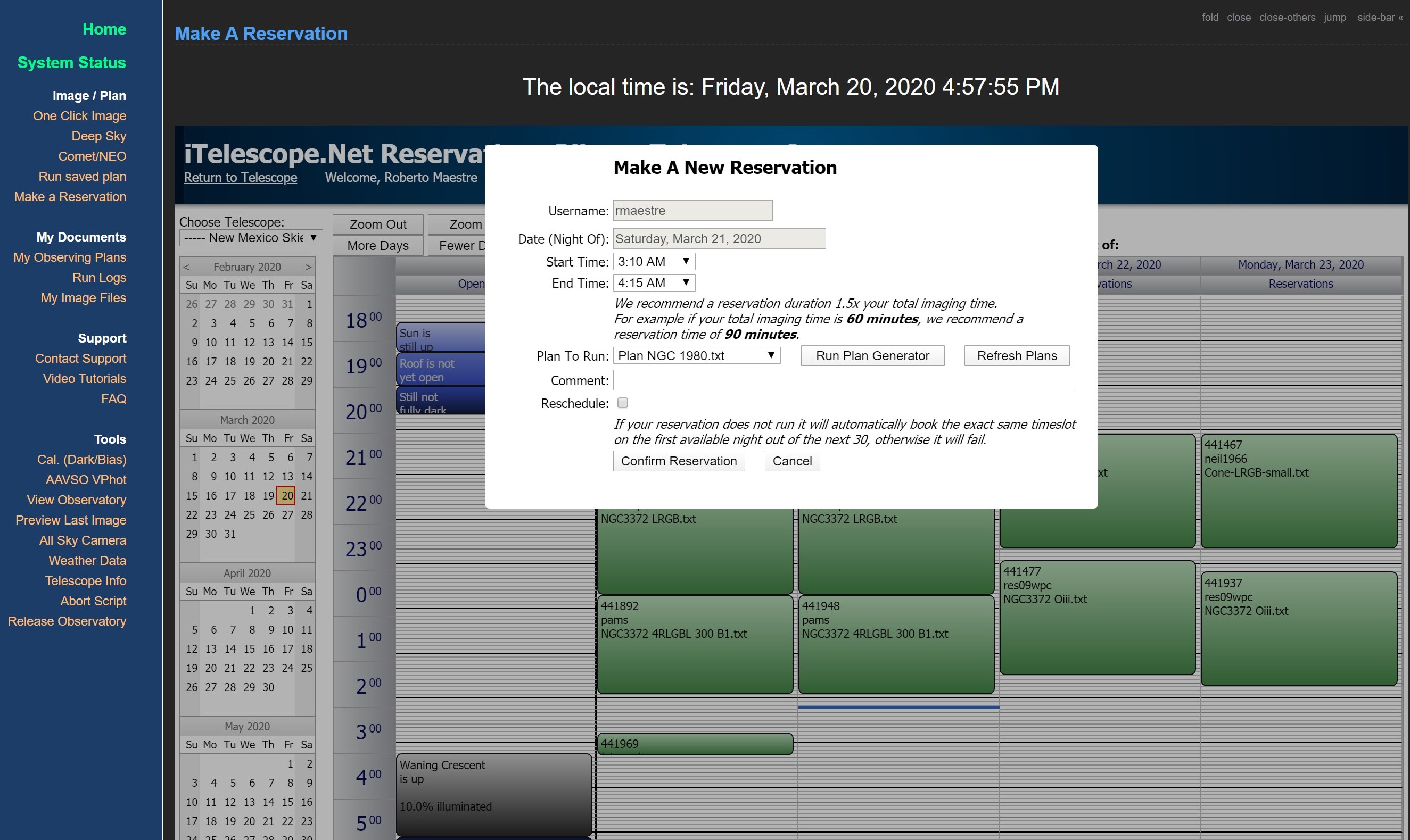Go to next month arrow in calendar
Image resolution: width=1410 pixels, height=840 pixels.
pos(309,267)
